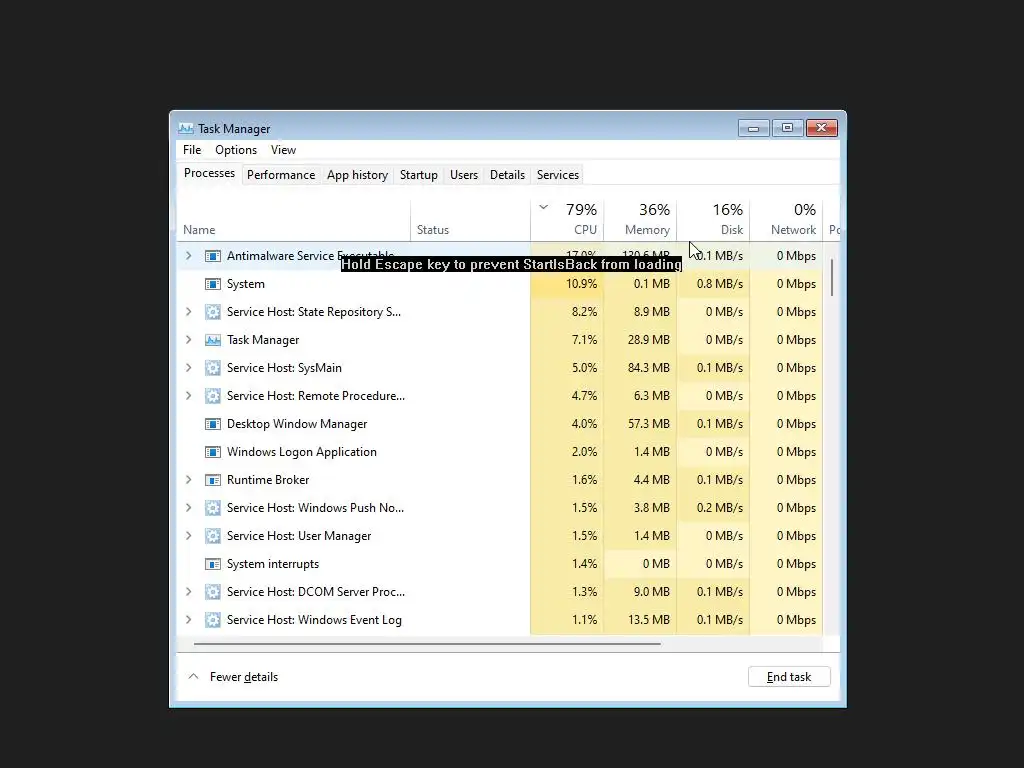Maximize the Task Manager window
Image resolution: width=1024 pixels, height=768 pixels.
[787, 128]
